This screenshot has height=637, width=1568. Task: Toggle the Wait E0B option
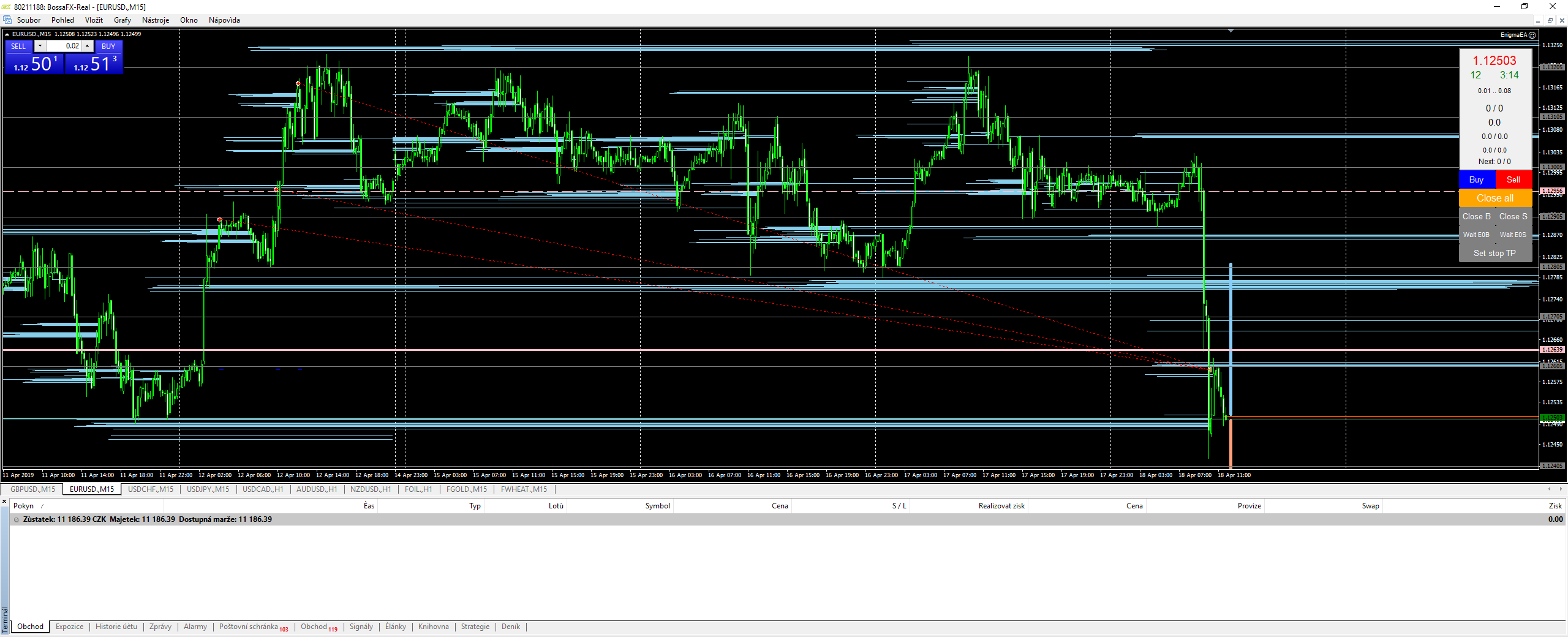coord(1476,235)
